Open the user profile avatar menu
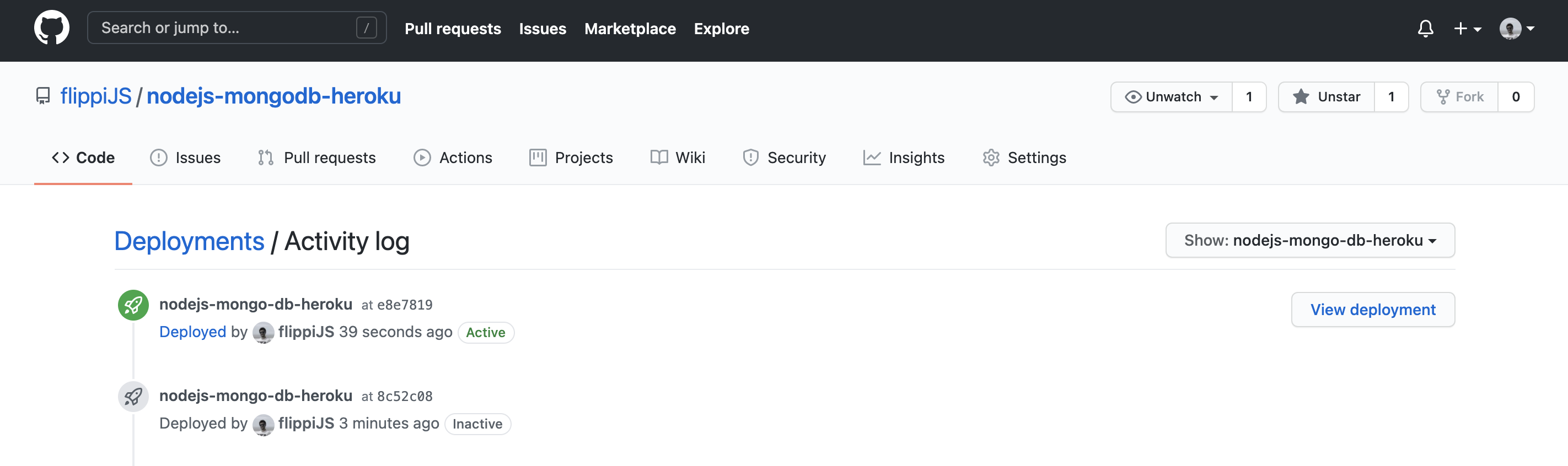The width and height of the screenshot is (1568, 466). pos(1516,29)
